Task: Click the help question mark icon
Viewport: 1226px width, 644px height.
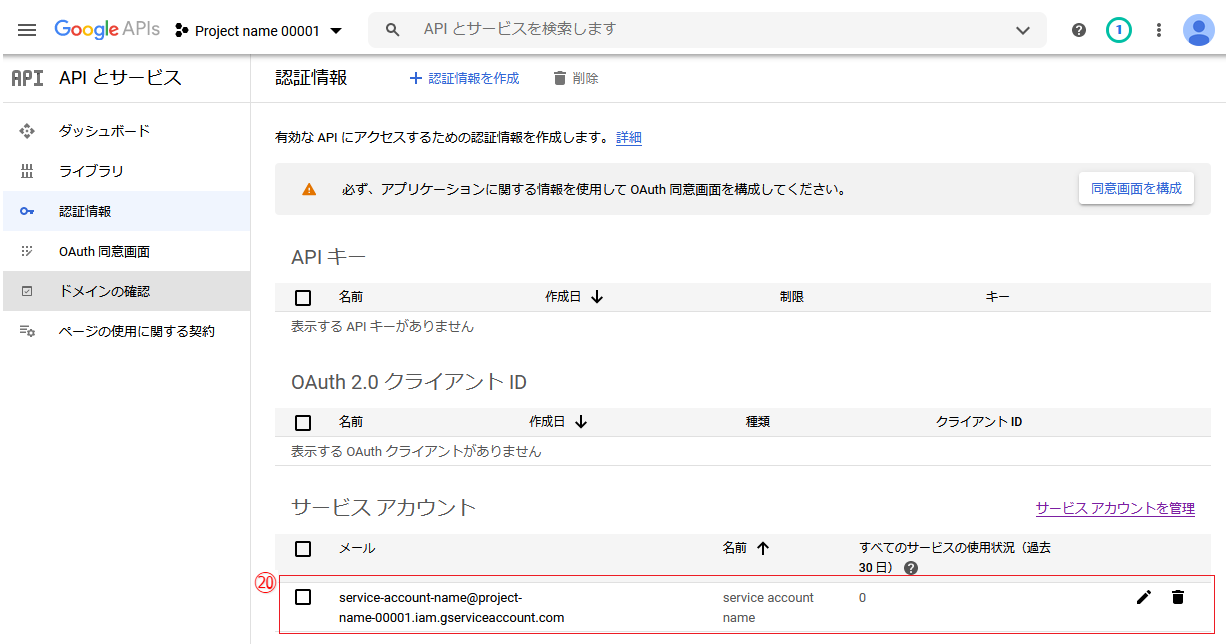Action: click(x=1078, y=30)
